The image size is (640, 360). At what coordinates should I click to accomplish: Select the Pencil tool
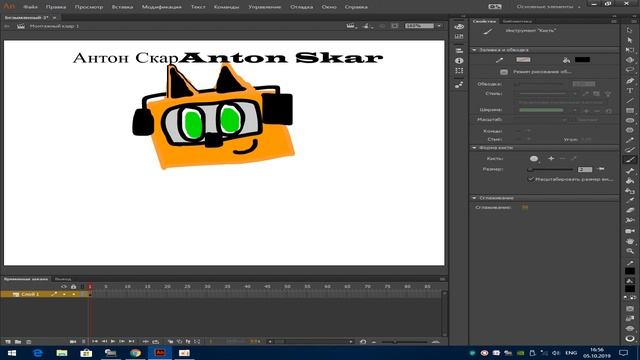(629, 140)
